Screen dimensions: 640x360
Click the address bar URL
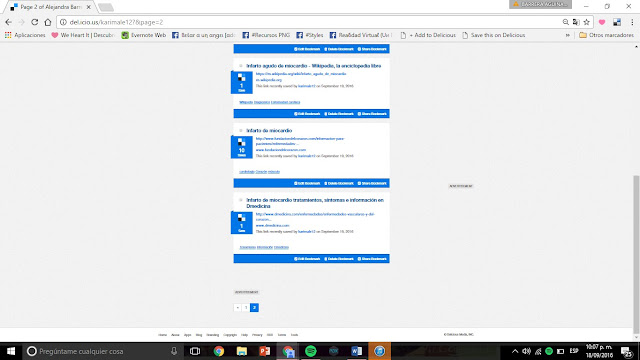tap(116, 22)
